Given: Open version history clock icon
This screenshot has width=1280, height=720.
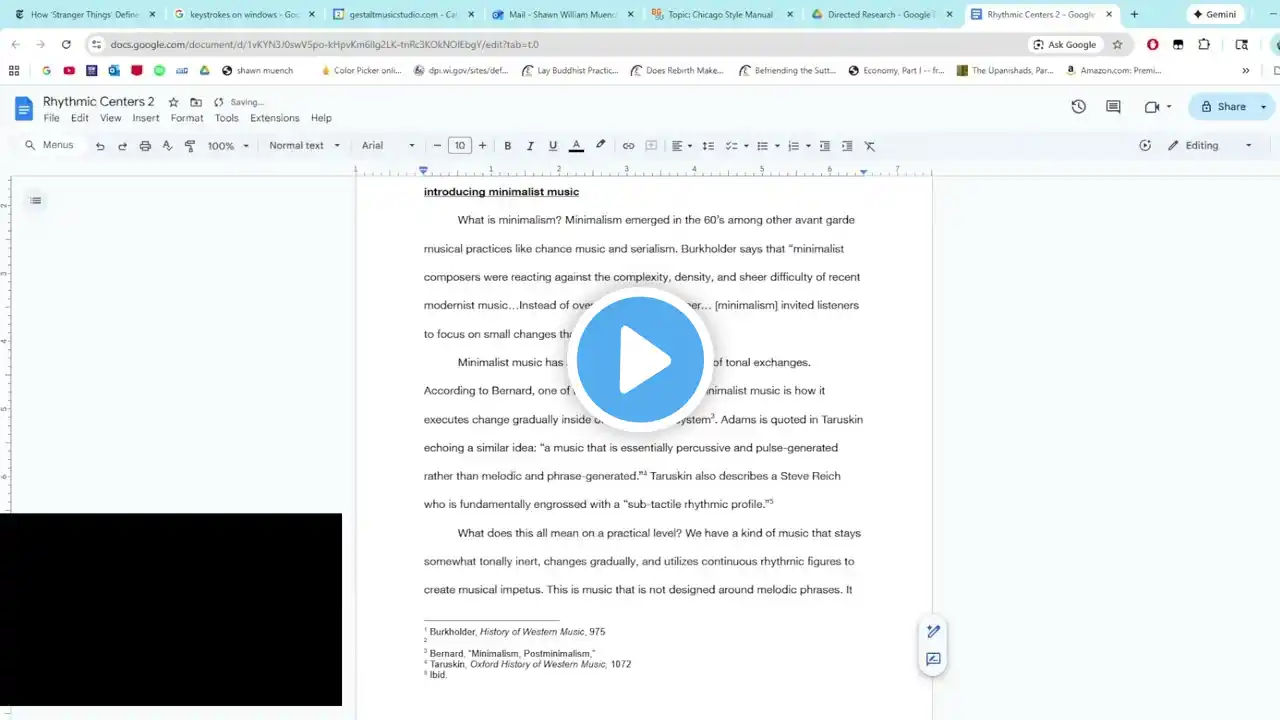Looking at the screenshot, I should [x=1078, y=107].
